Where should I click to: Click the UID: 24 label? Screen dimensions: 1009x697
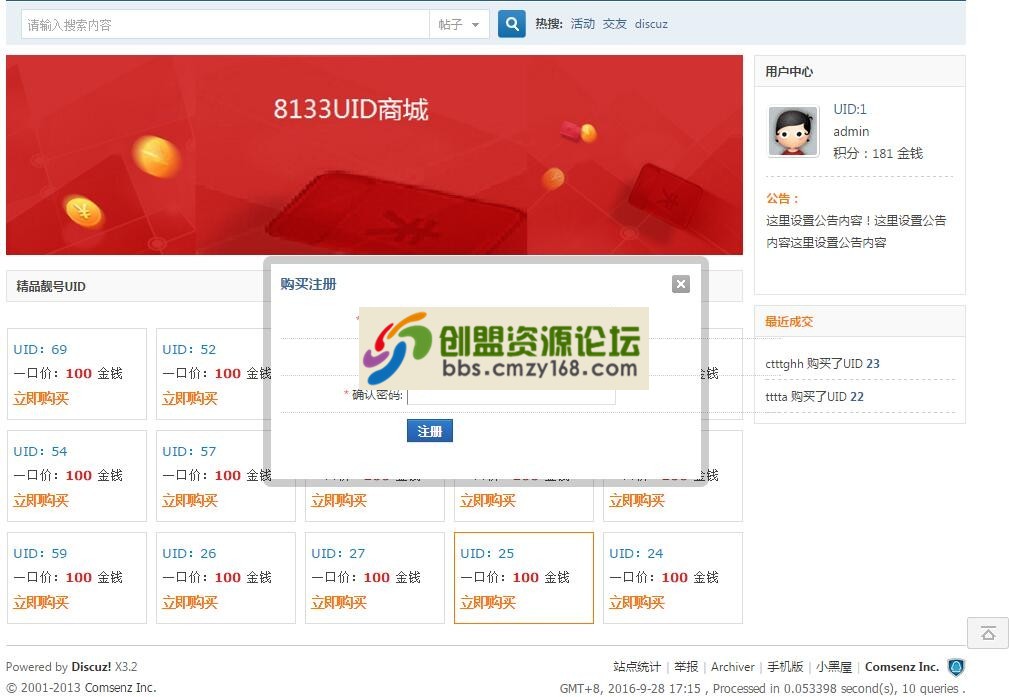[636, 553]
